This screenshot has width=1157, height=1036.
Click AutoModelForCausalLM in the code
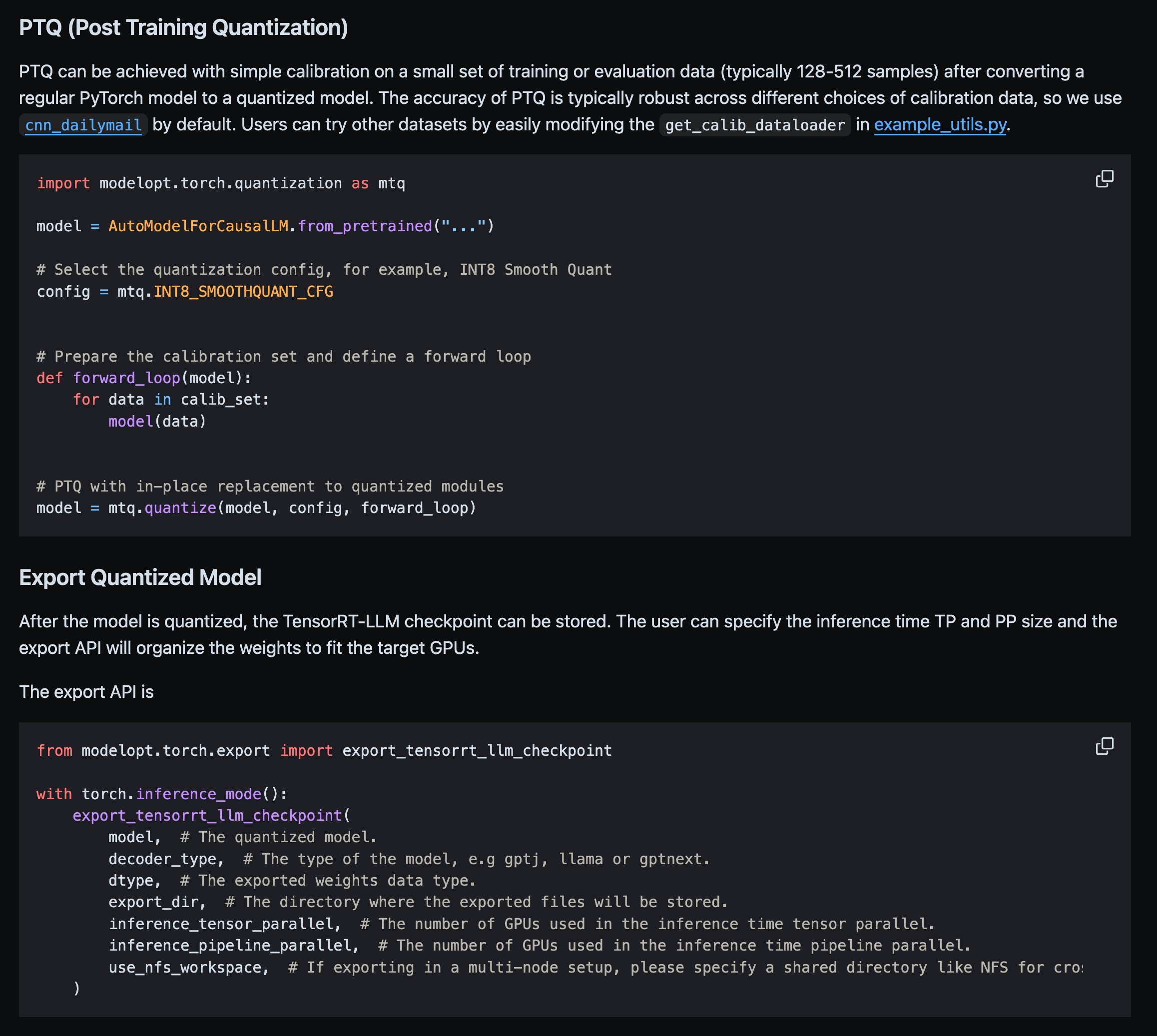198,226
